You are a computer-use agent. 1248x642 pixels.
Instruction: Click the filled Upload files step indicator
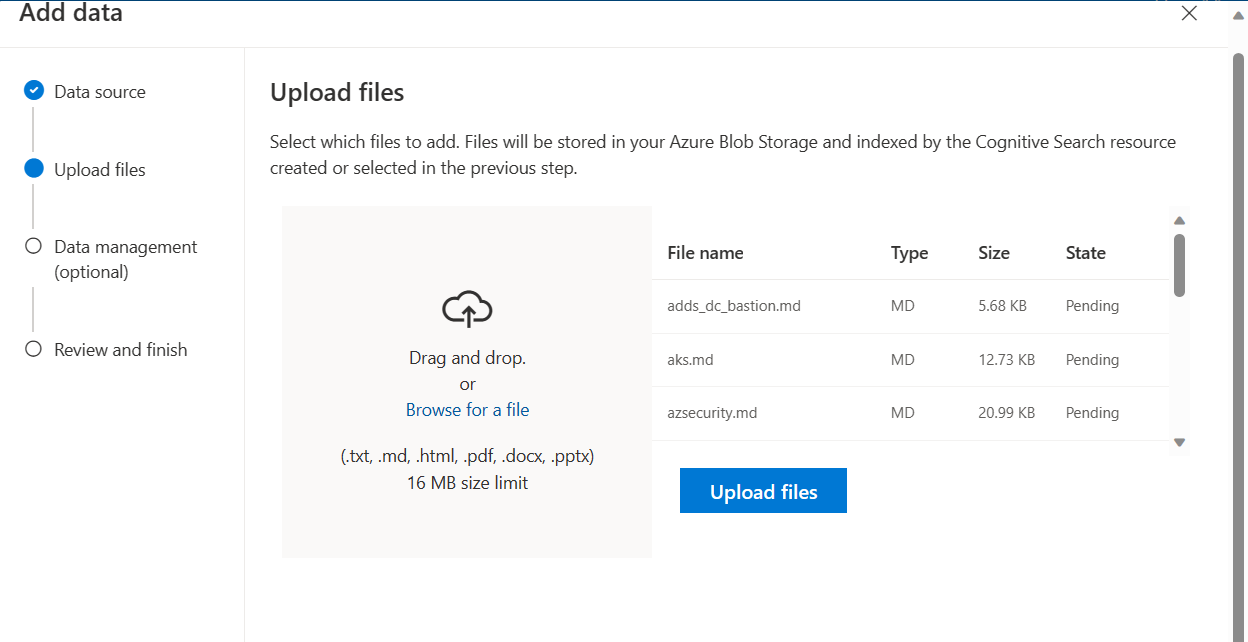pyautogui.click(x=33, y=168)
